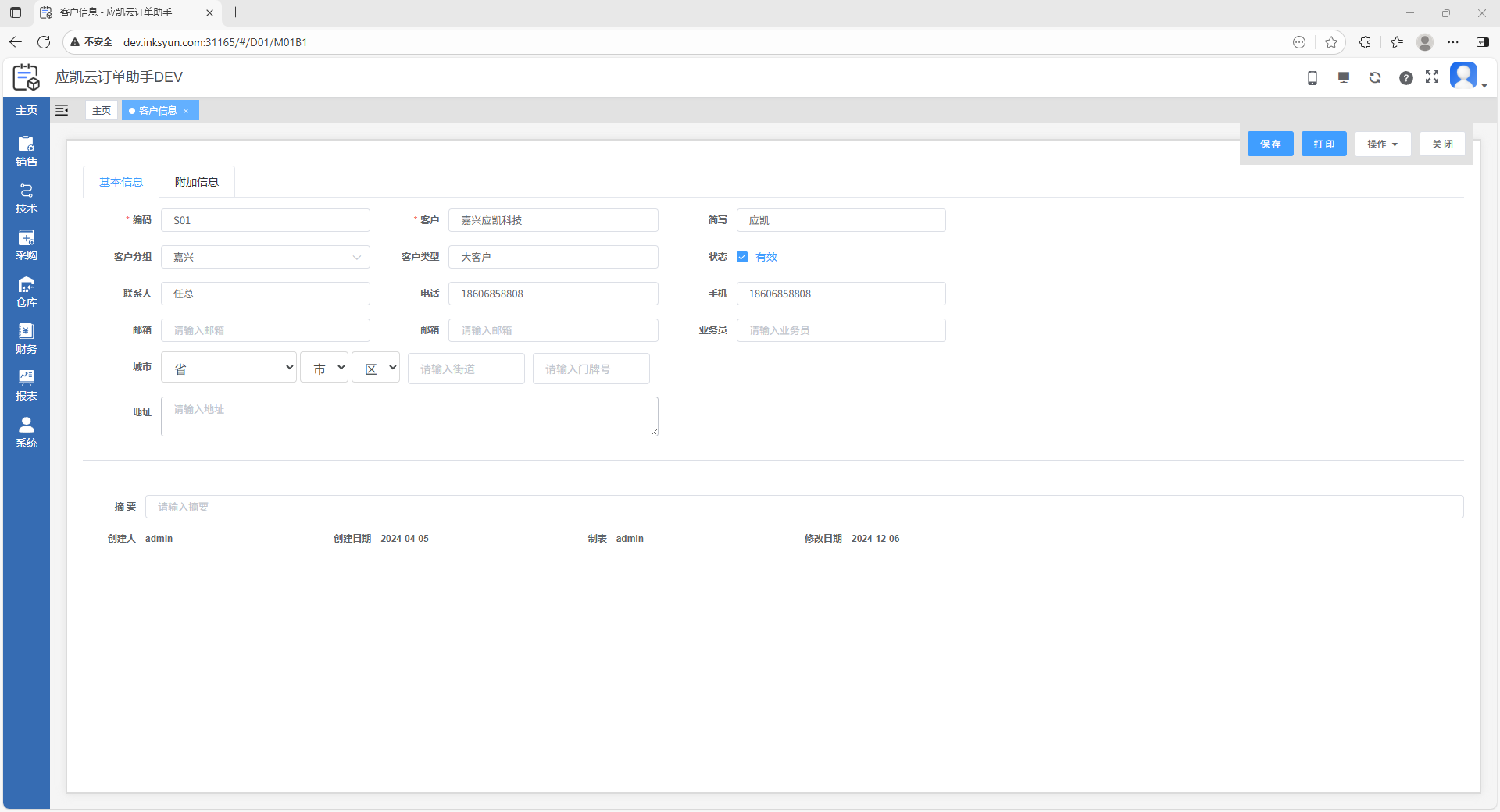Open a new browser tab
Viewport: 1500px width, 812px height.
(x=235, y=12)
